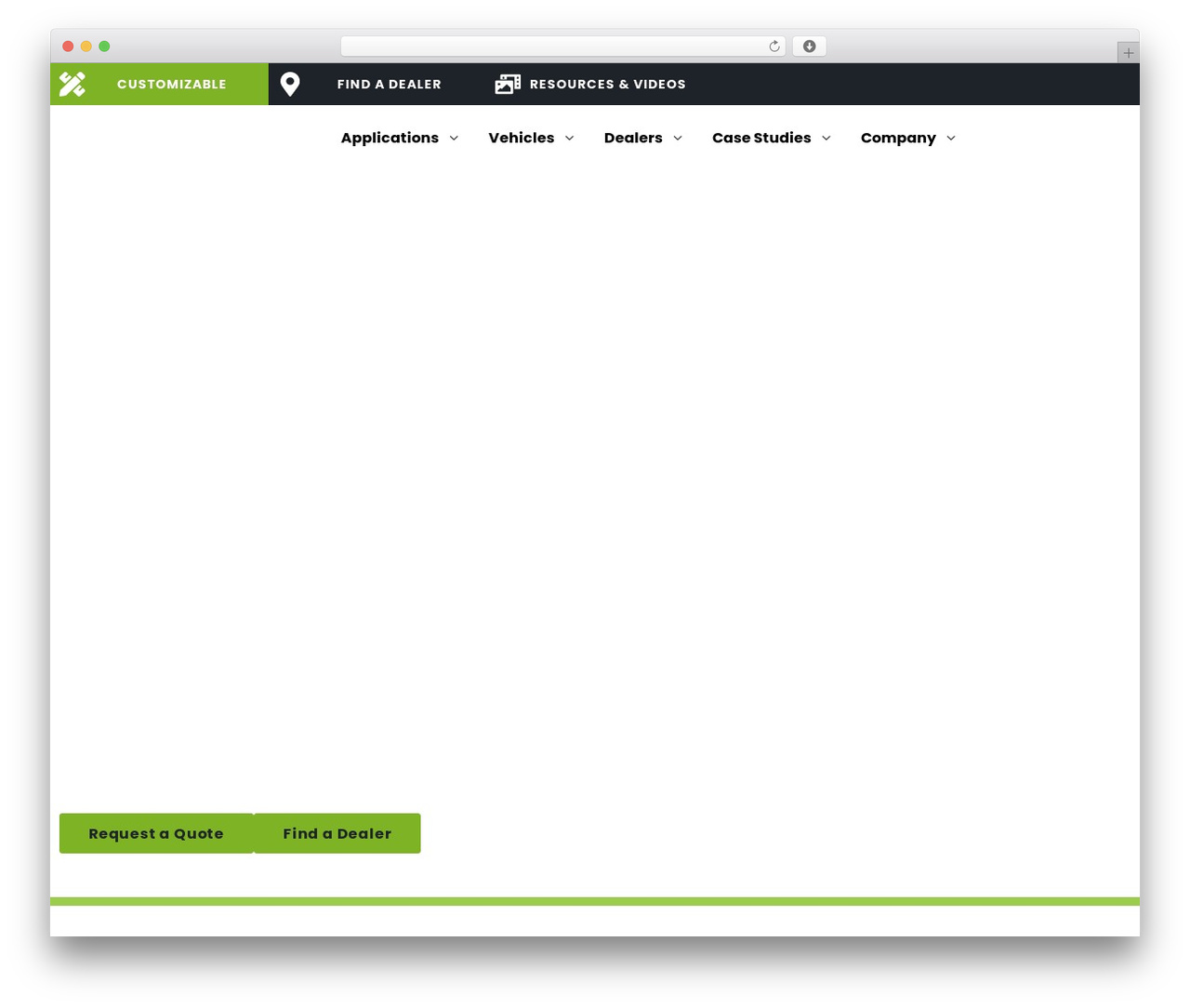Viewport: 1190px width, 1008px height.
Task: Click the Customizable pencil-ruler icon
Action: 73,84
